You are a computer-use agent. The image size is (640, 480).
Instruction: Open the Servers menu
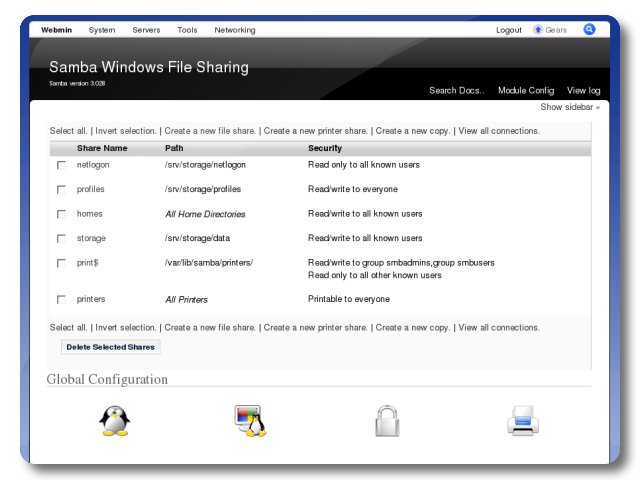[x=146, y=30]
